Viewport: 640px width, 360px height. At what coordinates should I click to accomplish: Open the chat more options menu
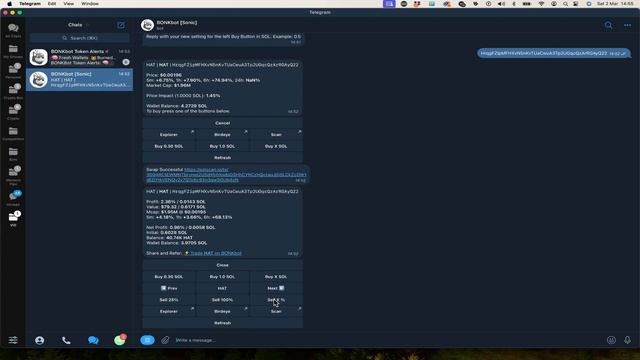pos(627,25)
